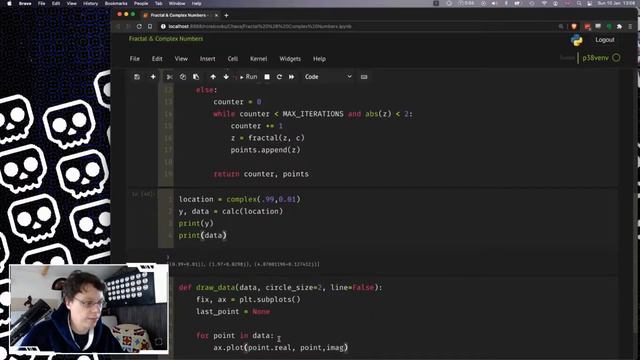Paste cells below icon in Jupyter toolbar

[x=196, y=77]
